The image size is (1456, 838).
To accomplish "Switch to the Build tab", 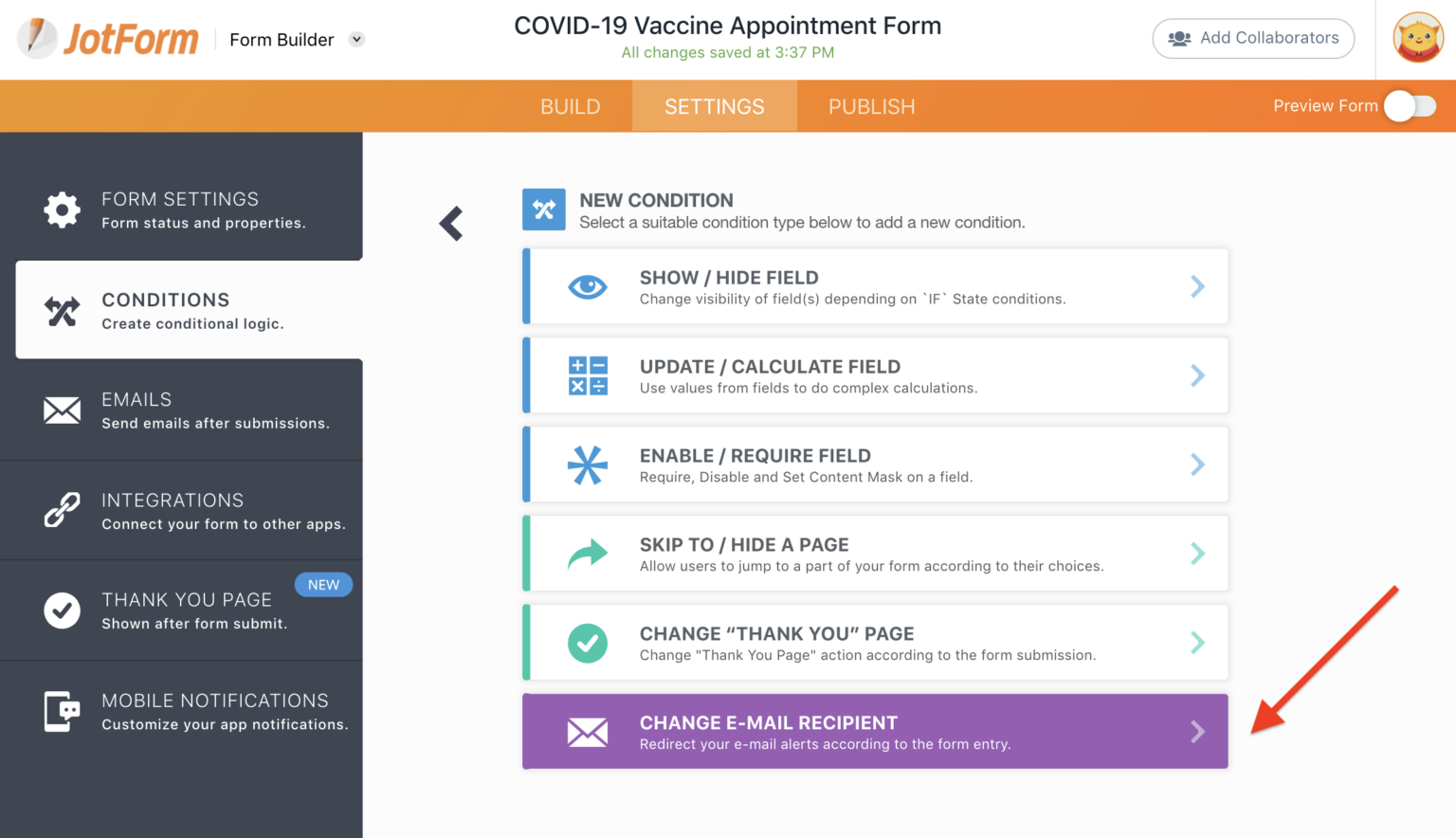I will pos(570,106).
